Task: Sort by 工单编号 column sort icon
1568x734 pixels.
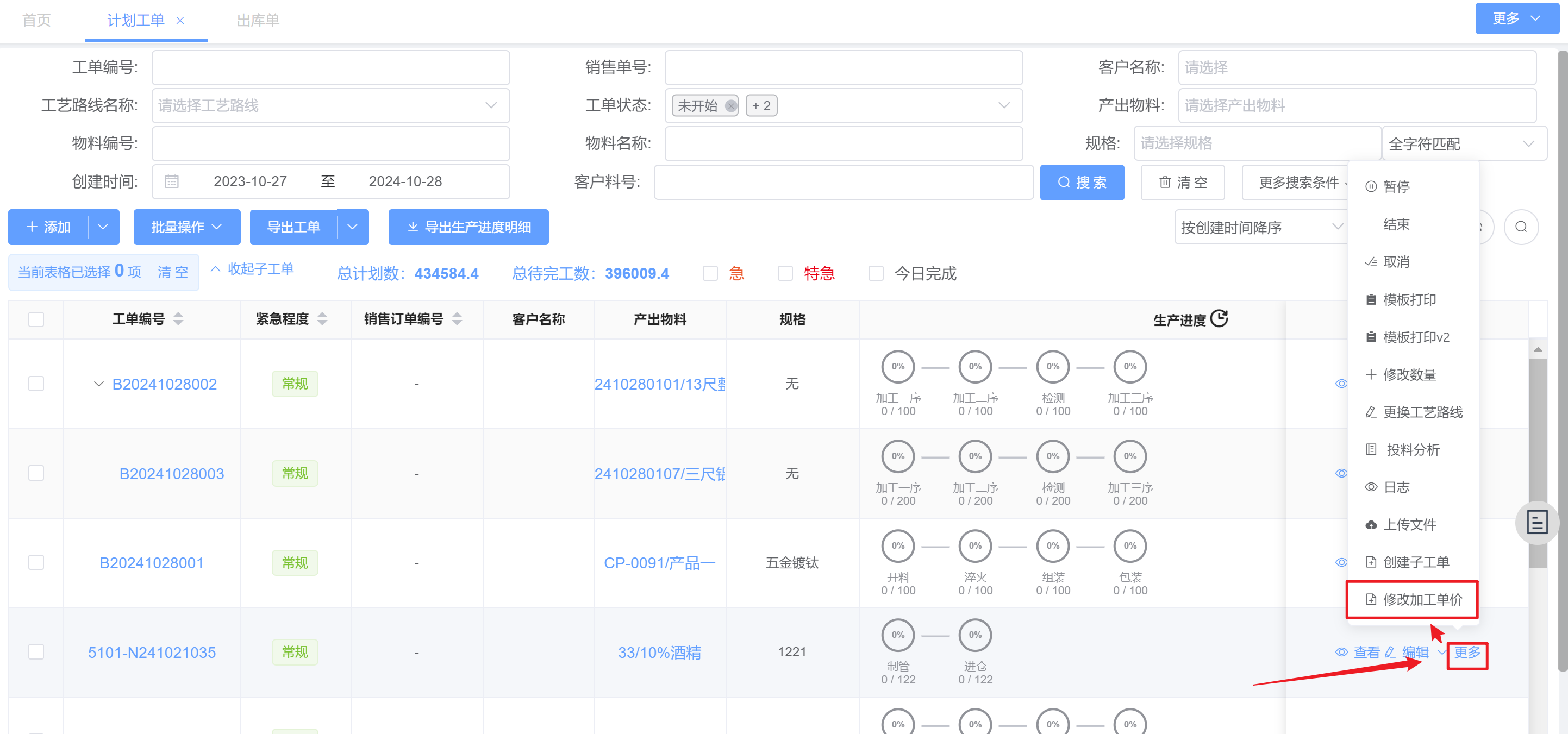Action: (178, 318)
